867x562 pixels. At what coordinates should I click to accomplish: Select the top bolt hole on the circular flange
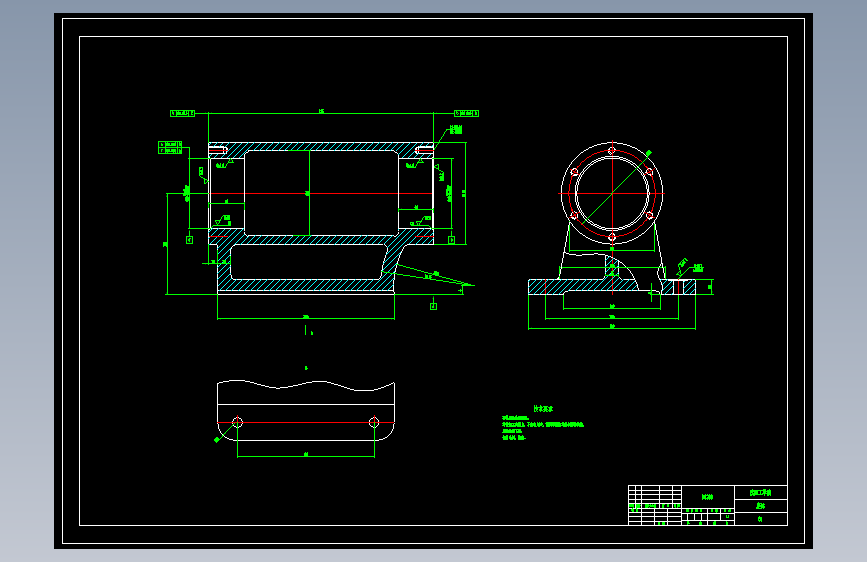pos(612,150)
